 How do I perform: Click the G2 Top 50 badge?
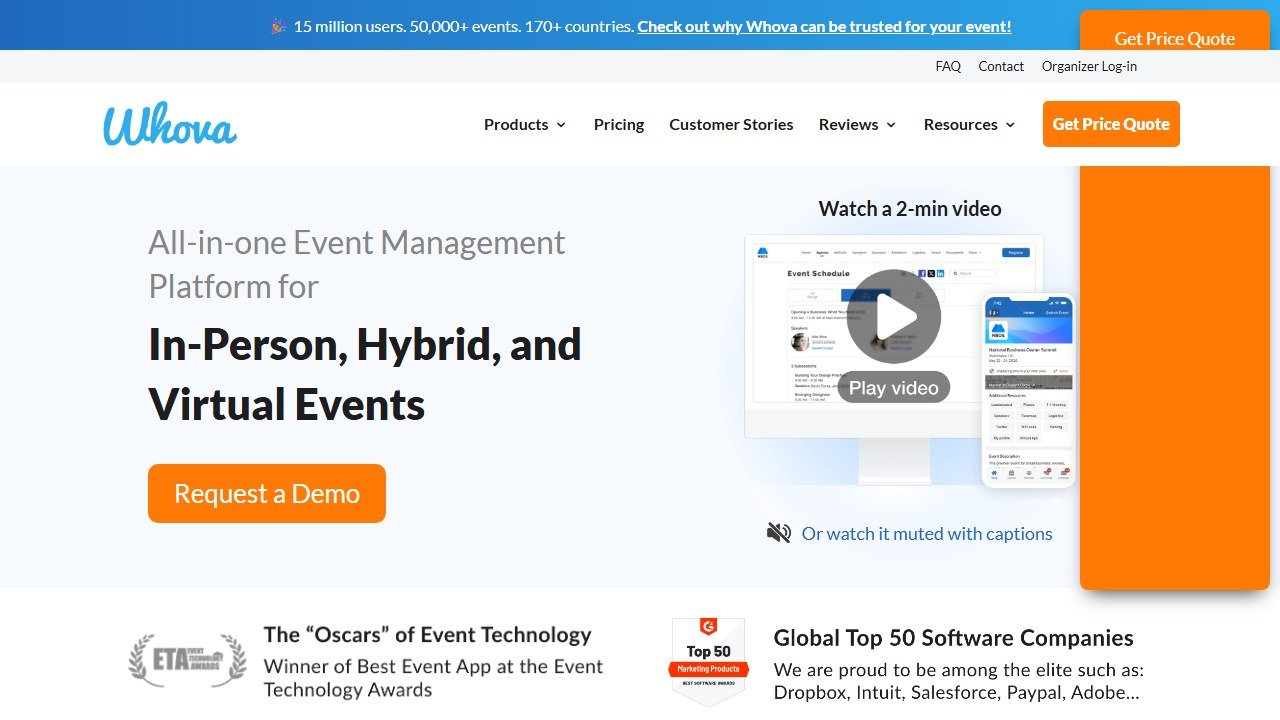[x=708, y=661]
